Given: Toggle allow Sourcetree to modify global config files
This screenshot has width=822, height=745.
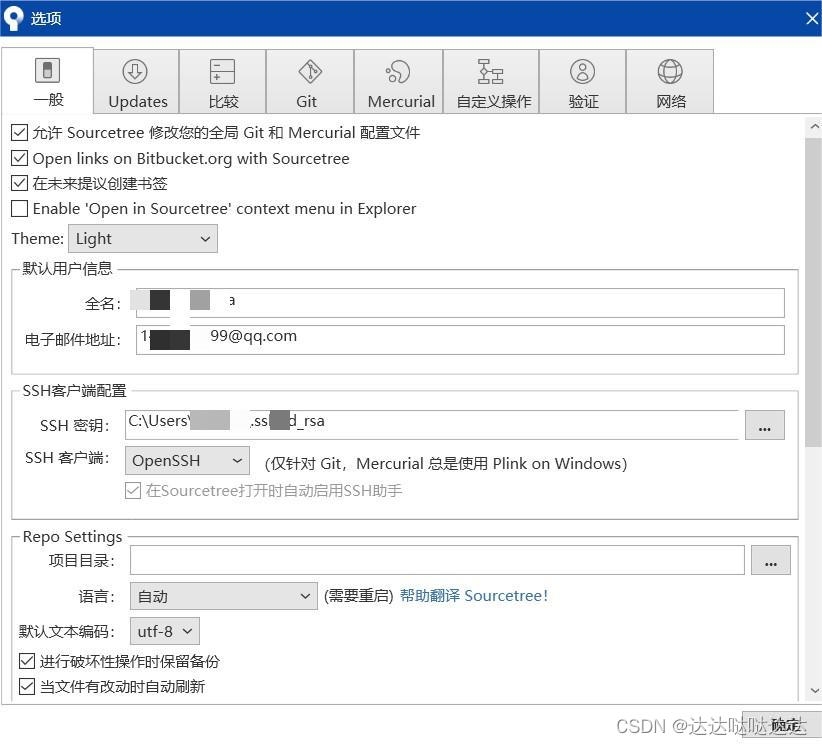Looking at the screenshot, I should pyautogui.click(x=19, y=133).
